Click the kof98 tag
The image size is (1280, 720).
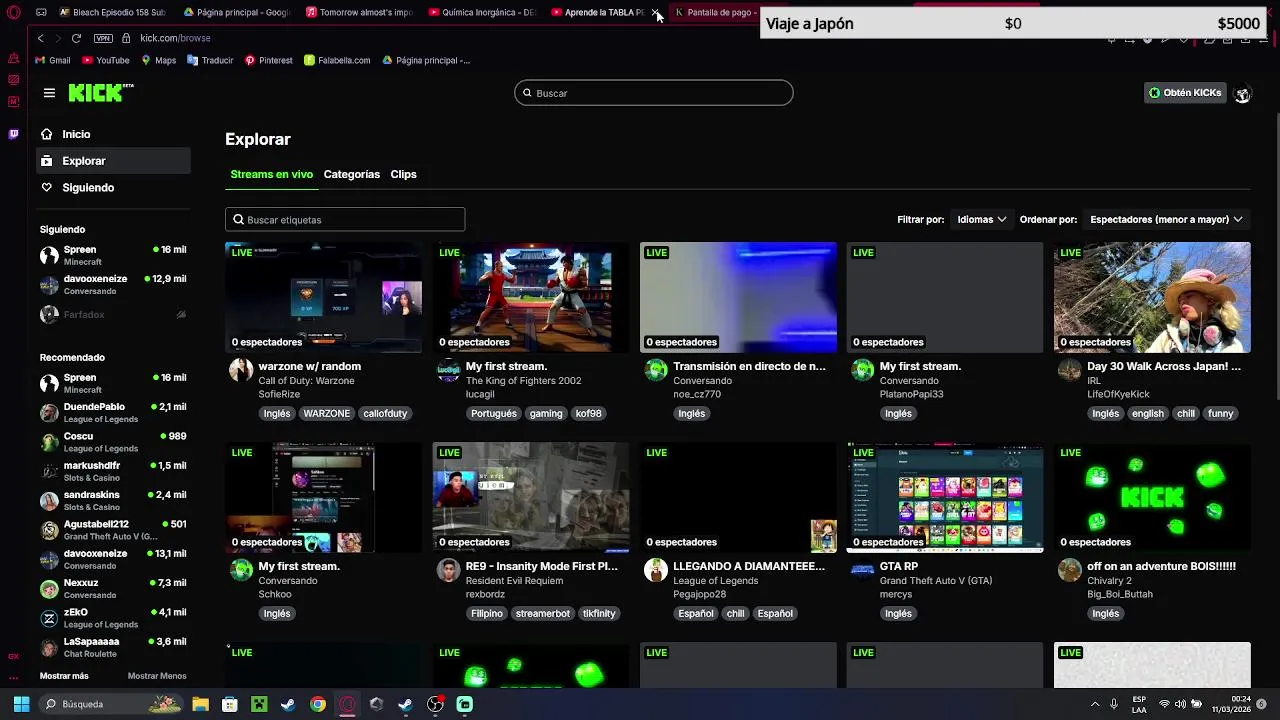pyautogui.click(x=589, y=414)
